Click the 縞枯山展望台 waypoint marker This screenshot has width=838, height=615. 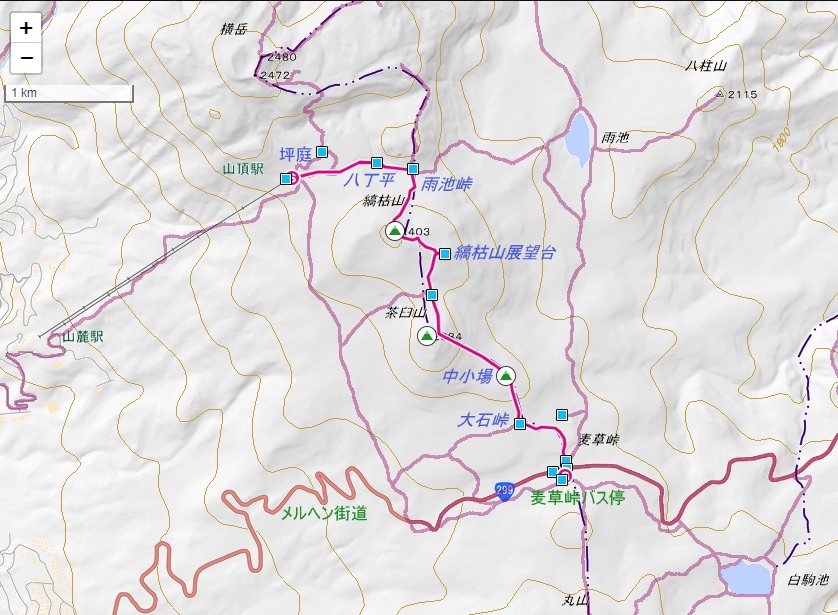pos(445,254)
